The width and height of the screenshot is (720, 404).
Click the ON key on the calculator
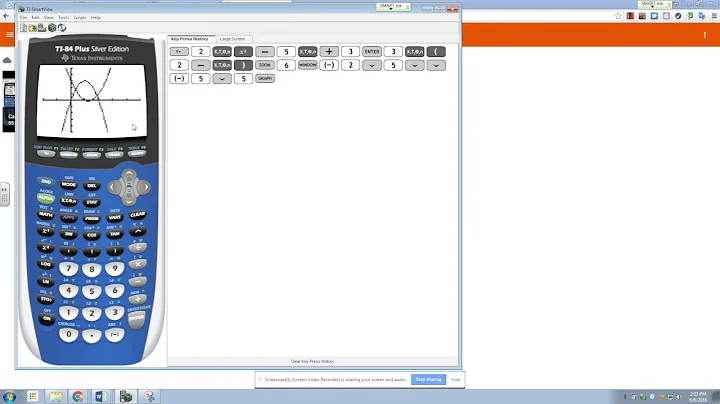(x=46, y=319)
